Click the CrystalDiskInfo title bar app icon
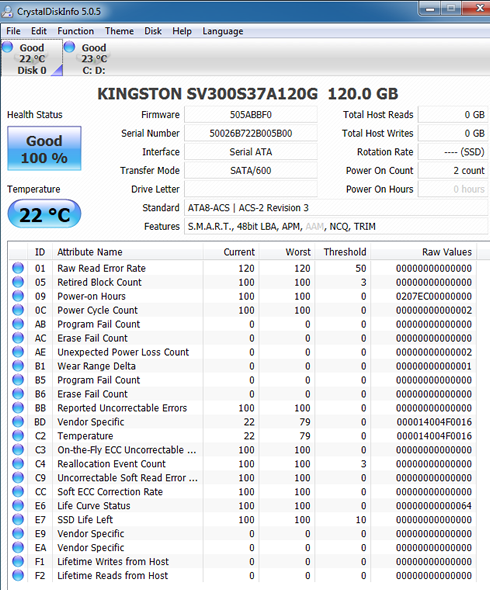Image resolution: width=490 pixels, height=590 pixels. (x=7, y=11)
